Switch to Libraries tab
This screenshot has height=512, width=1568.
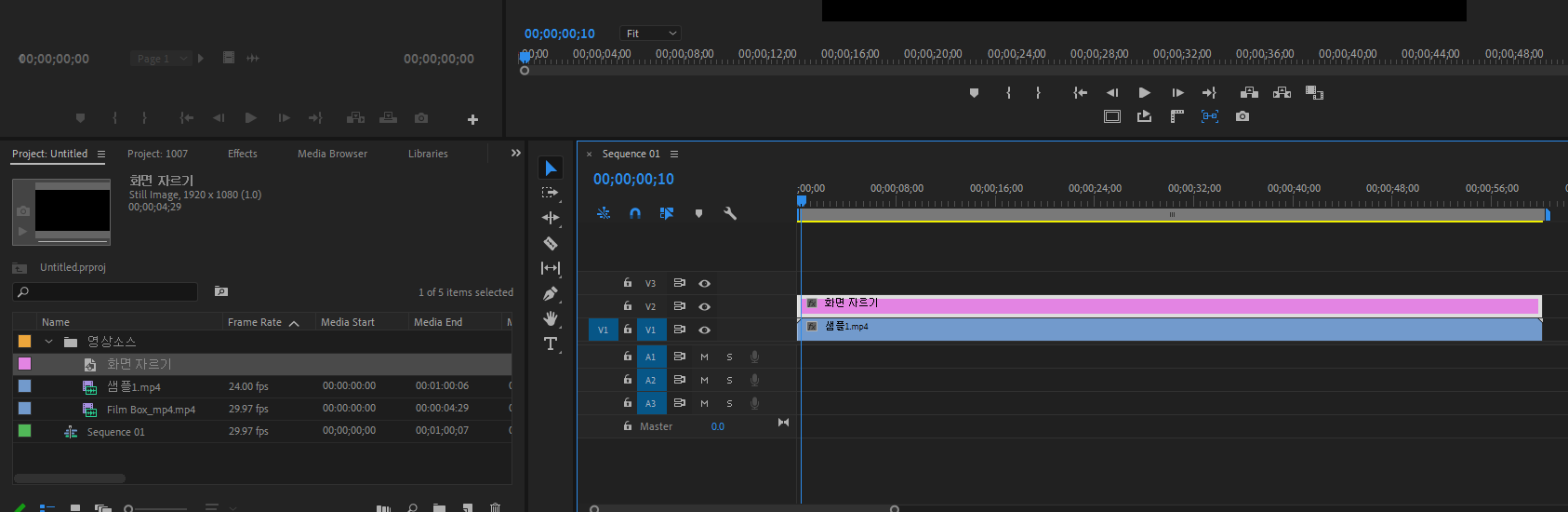[x=428, y=154]
